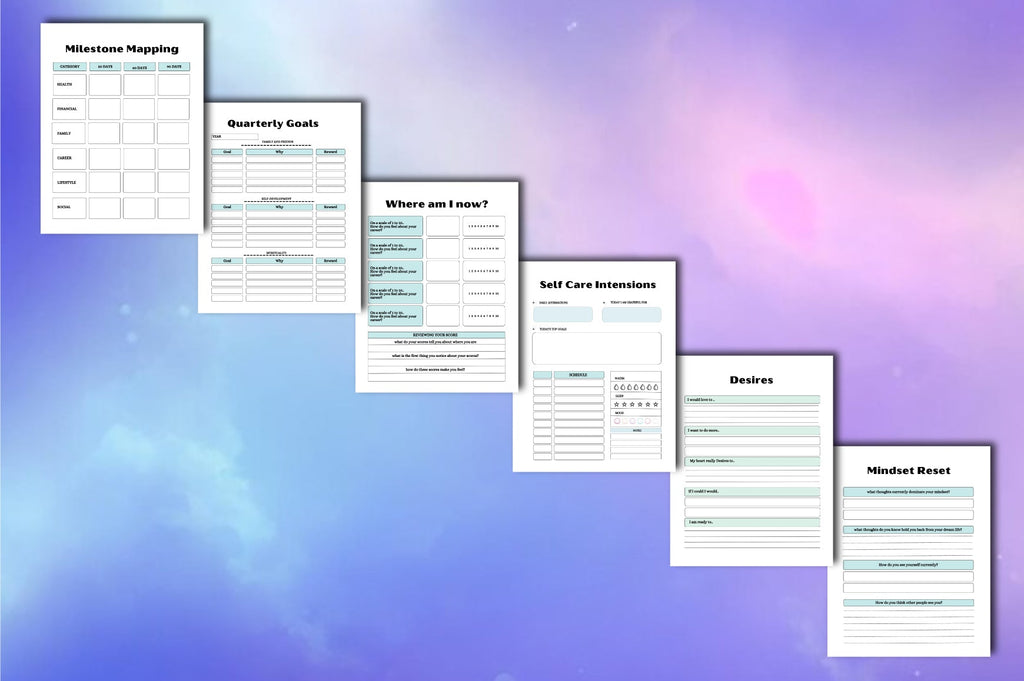Image resolution: width=1024 pixels, height=681 pixels.
Task: Click the "Today I am grateful for" box
Action: point(632,314)
